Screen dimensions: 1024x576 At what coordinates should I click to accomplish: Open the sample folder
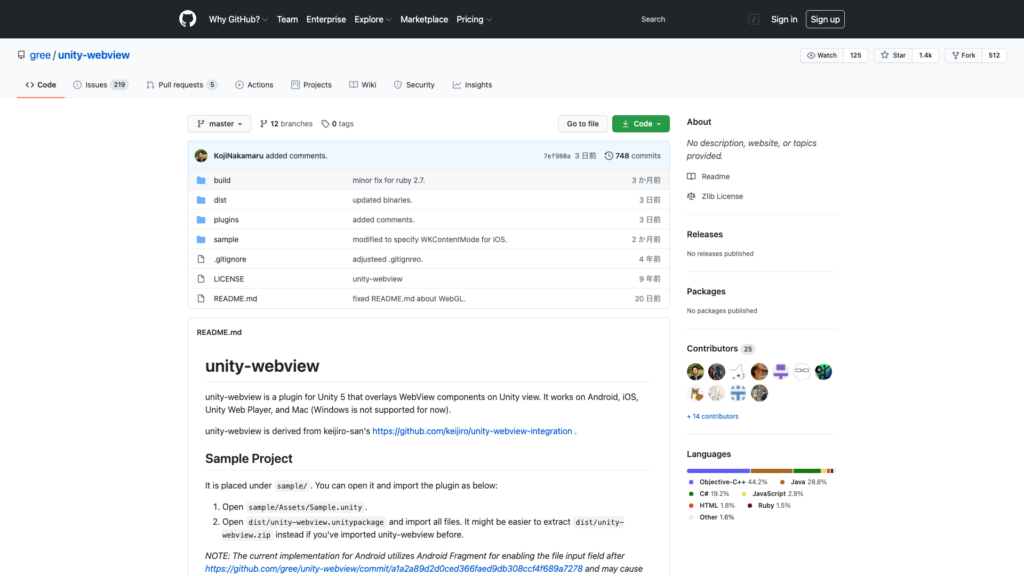[225, 239]
